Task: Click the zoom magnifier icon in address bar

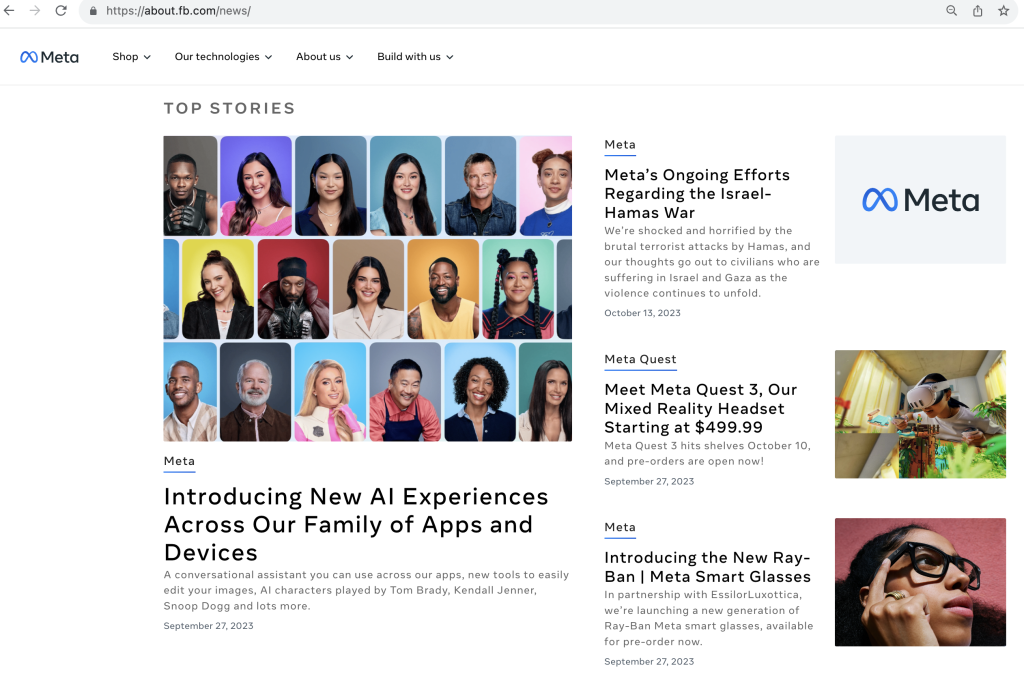Action: coord(951,11)
